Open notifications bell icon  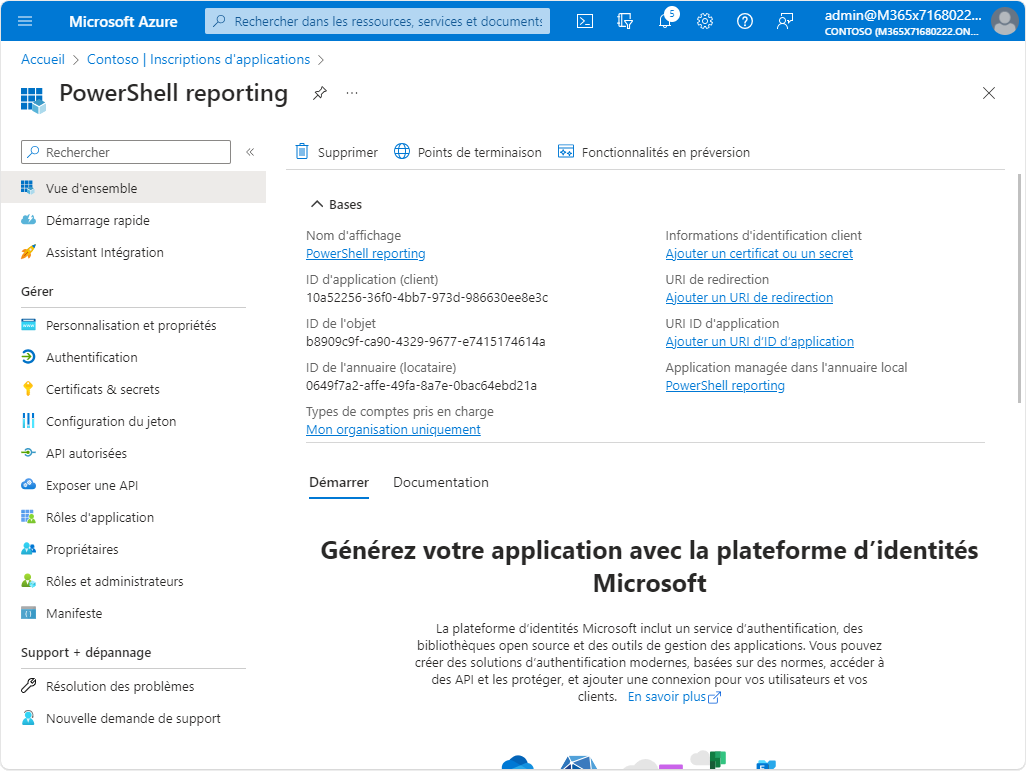coord(665,21)
